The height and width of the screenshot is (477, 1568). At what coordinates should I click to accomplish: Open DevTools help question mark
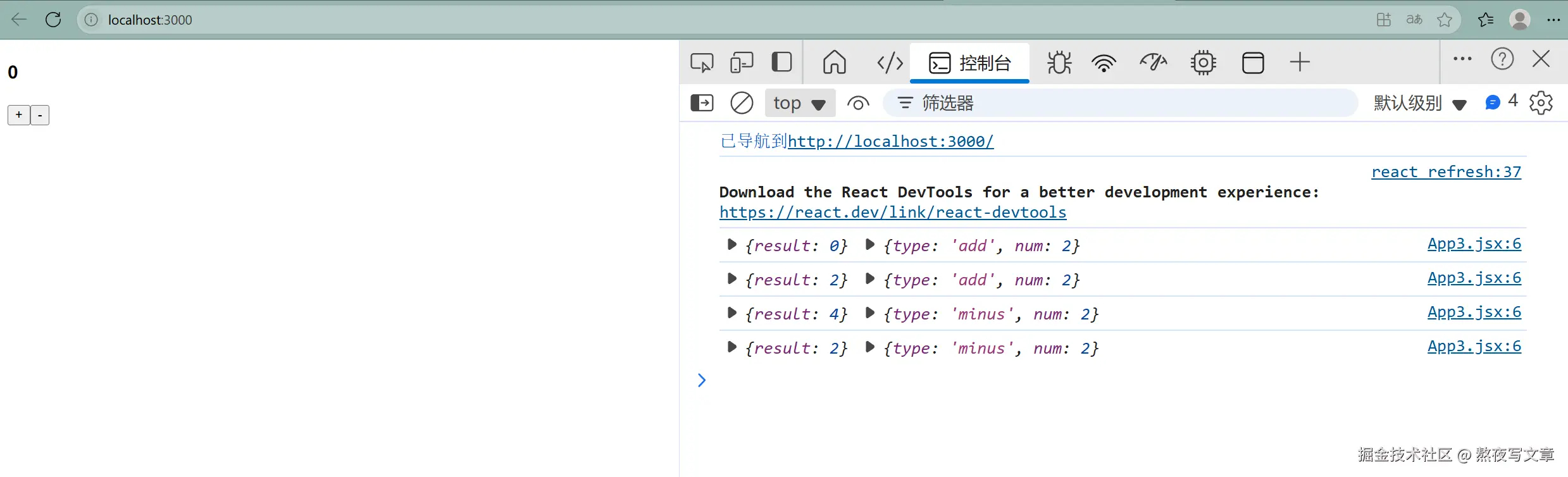click(x=1502, y=59)
